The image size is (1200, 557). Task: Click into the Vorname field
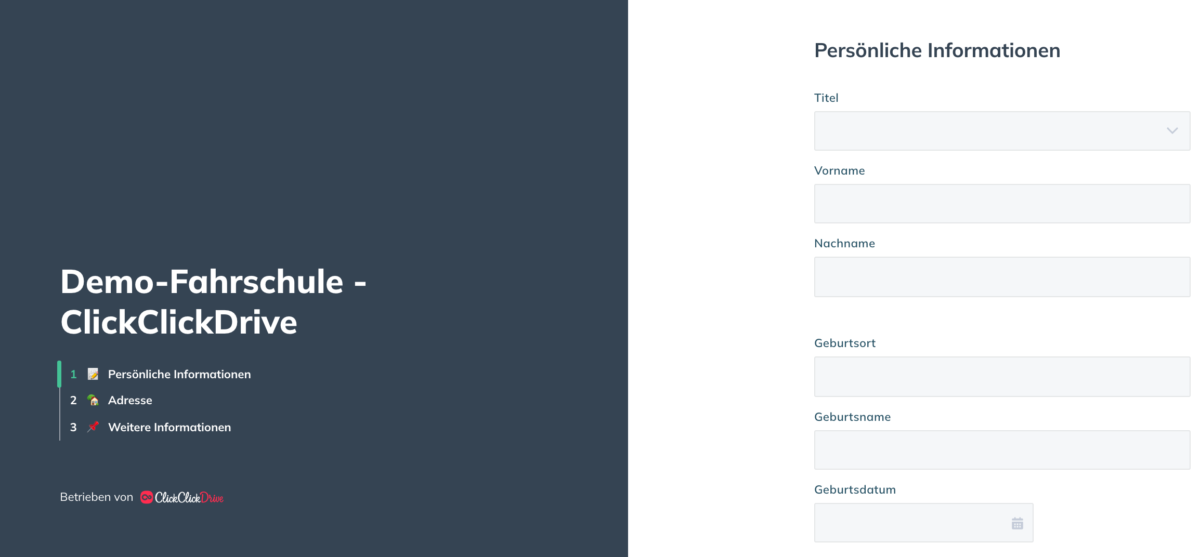1002,203
